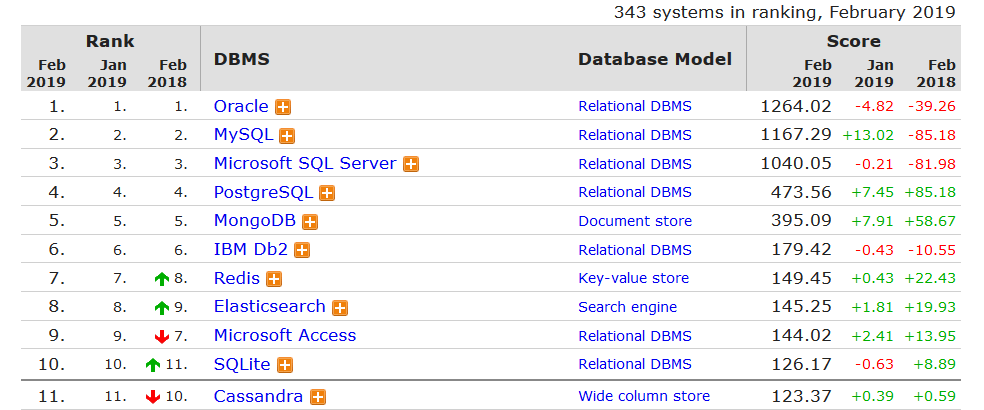Open the IBM Db2 link

coord(251,250)
